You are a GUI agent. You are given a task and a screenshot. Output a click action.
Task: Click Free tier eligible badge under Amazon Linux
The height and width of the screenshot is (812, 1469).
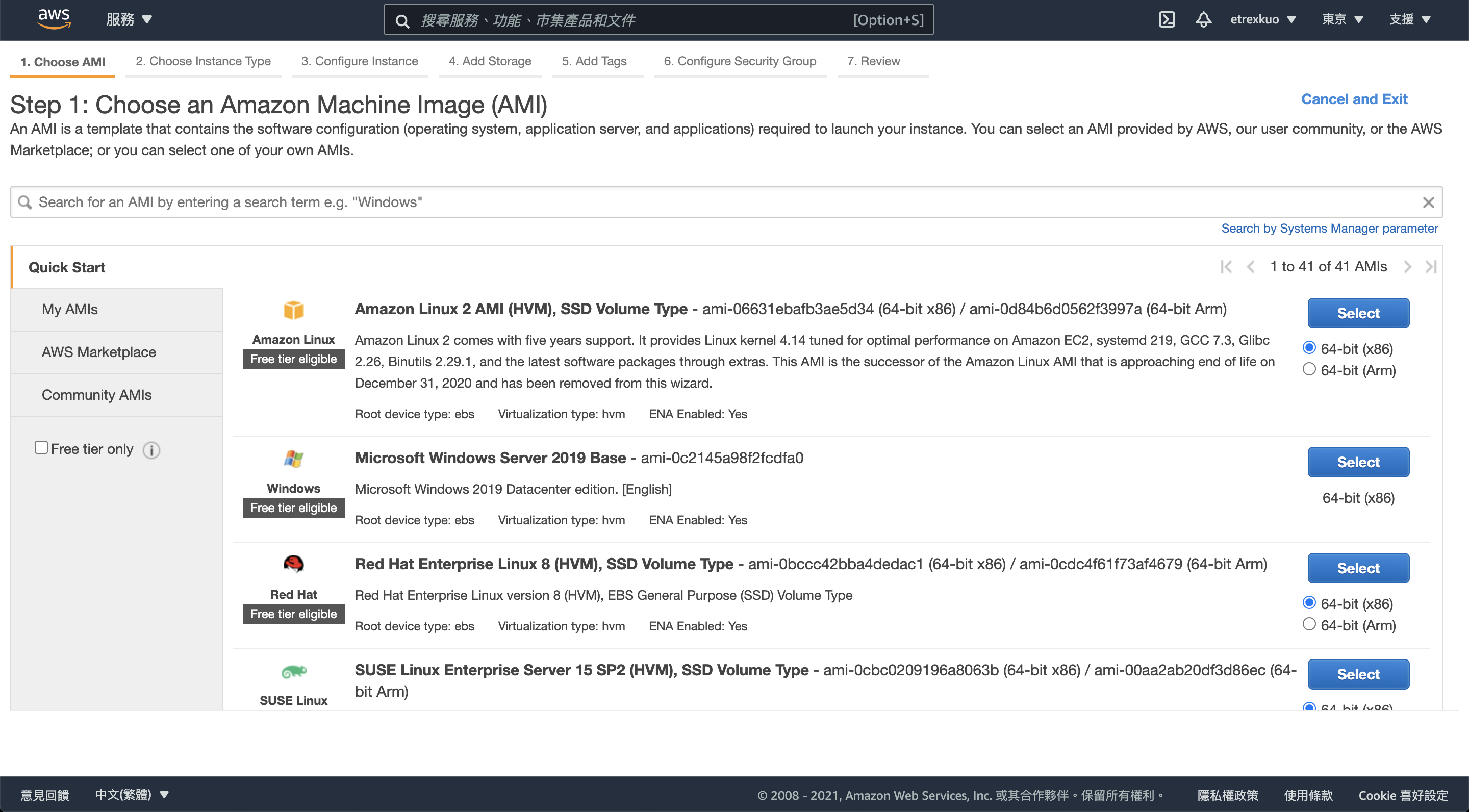click(x=294, y=359)
